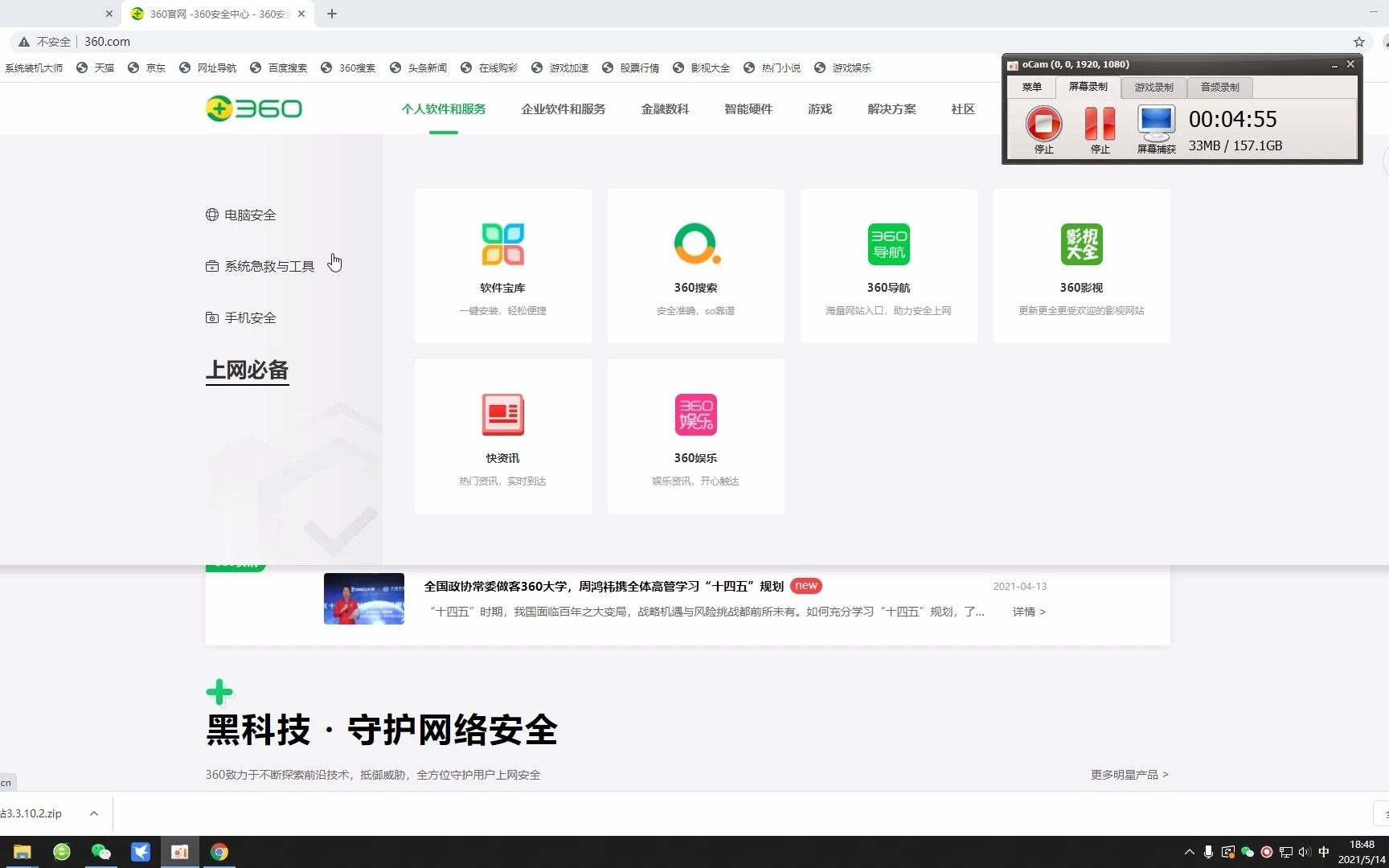1389x868 pixels.
Task: Close the 360官网 browser tab
Action: click(301, 14)
